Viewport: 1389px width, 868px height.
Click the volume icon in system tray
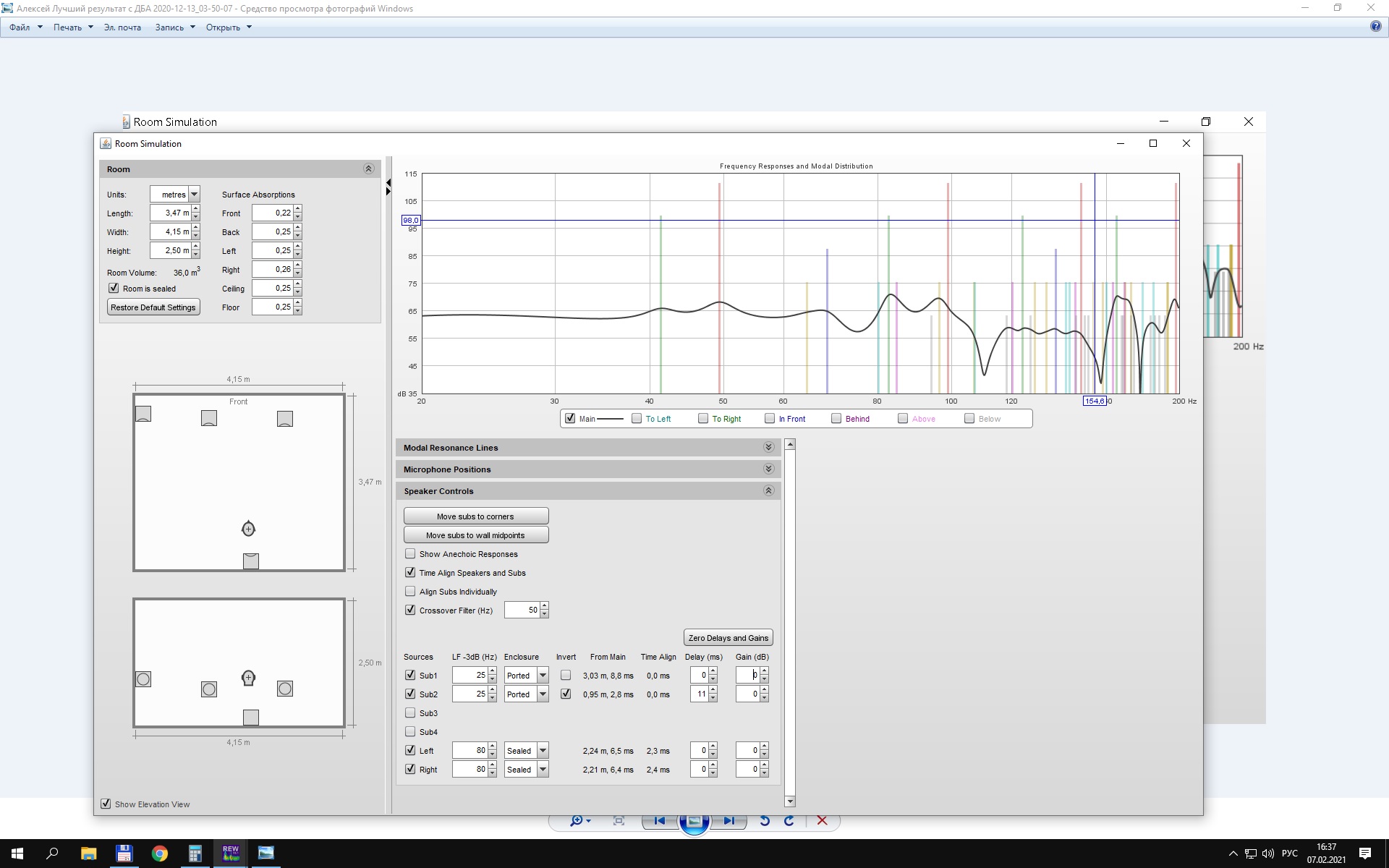tap(1268, 854)
